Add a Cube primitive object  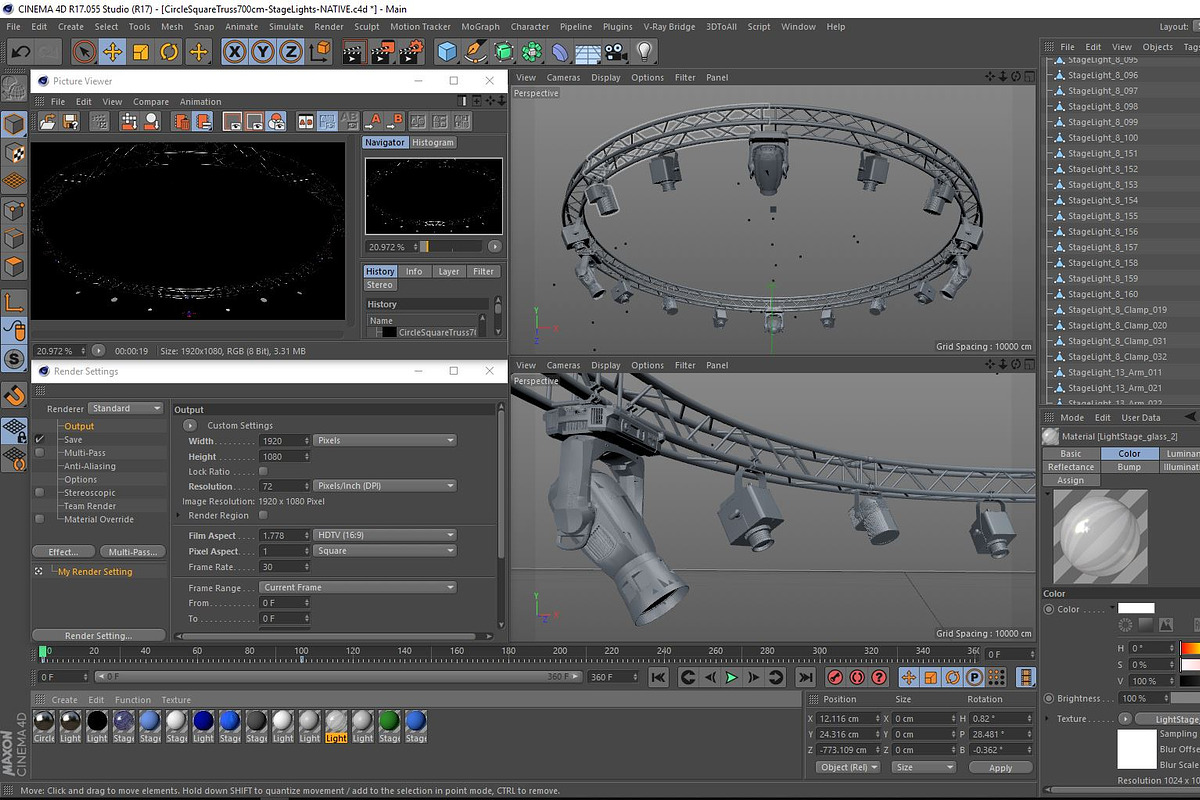pos(447,51)
